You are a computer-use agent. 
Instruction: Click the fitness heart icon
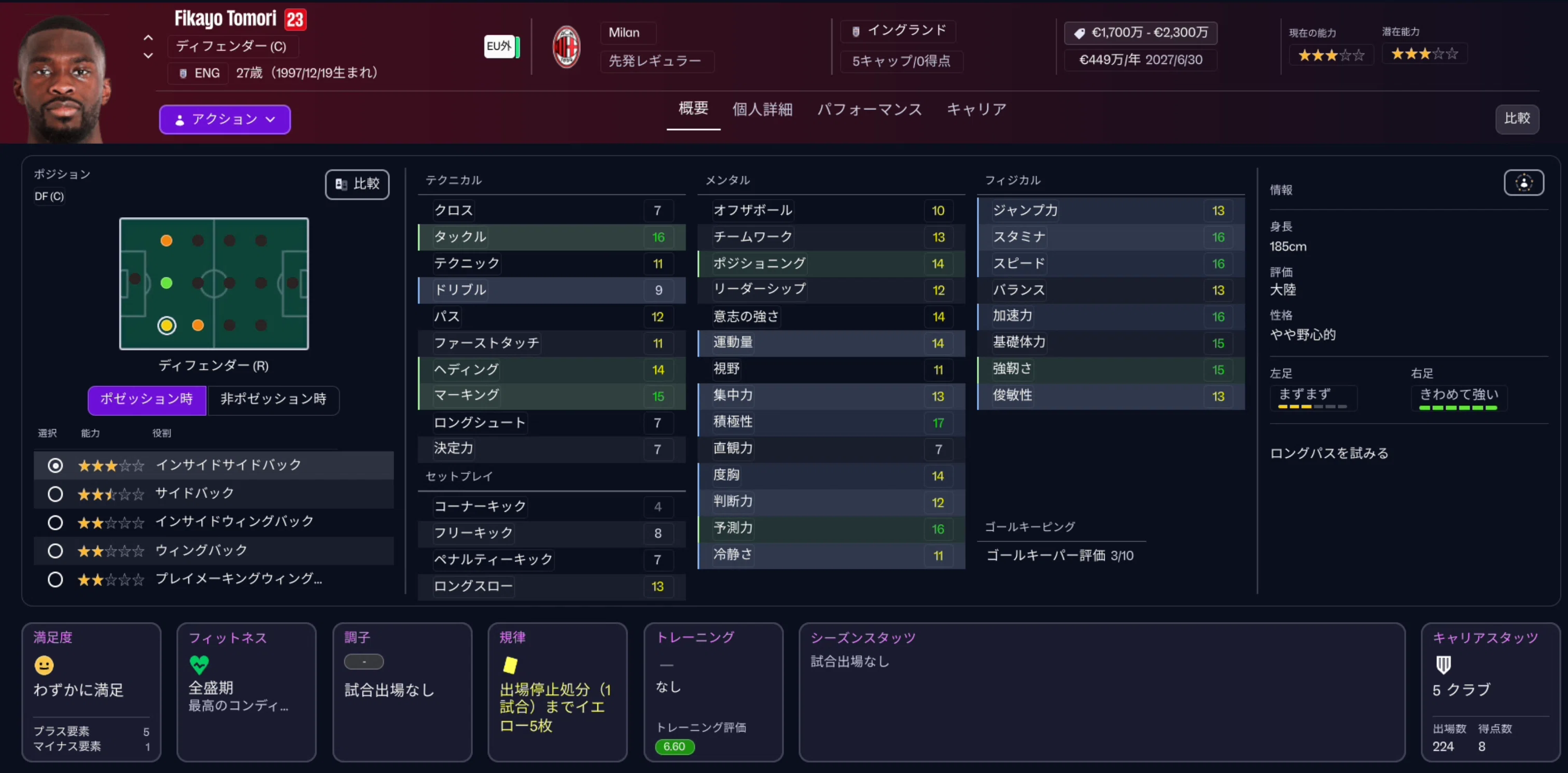(199, 665)
